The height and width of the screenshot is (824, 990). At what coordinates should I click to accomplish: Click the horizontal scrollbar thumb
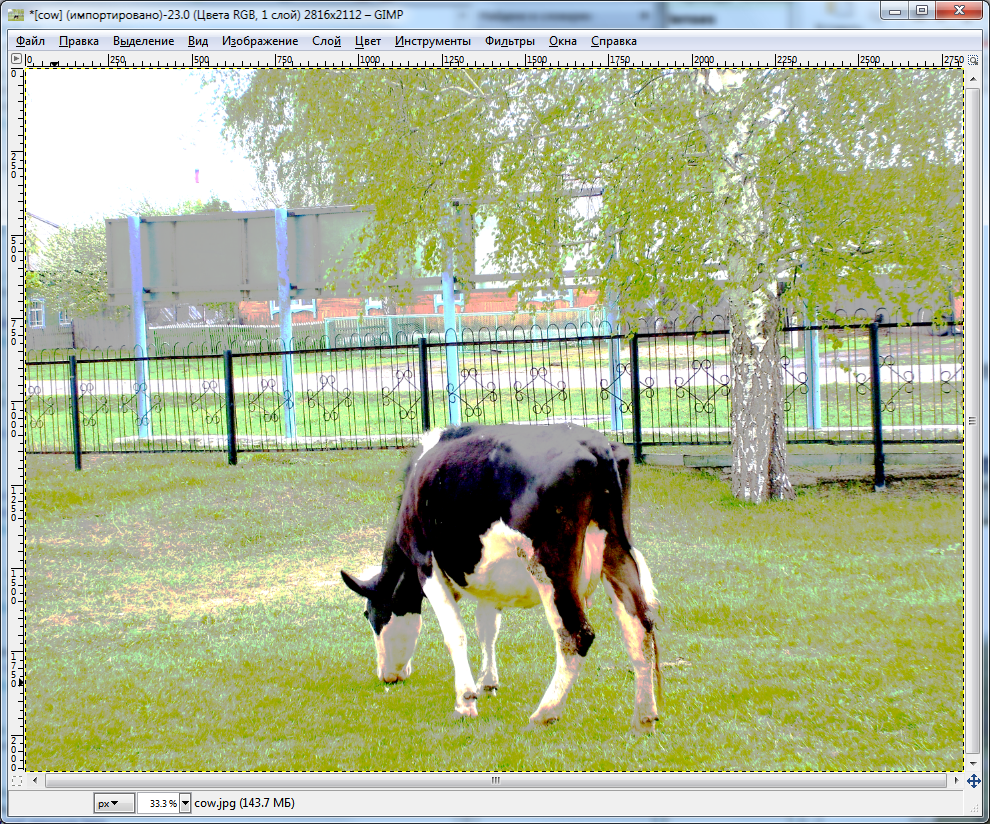(x=496, y=780)
